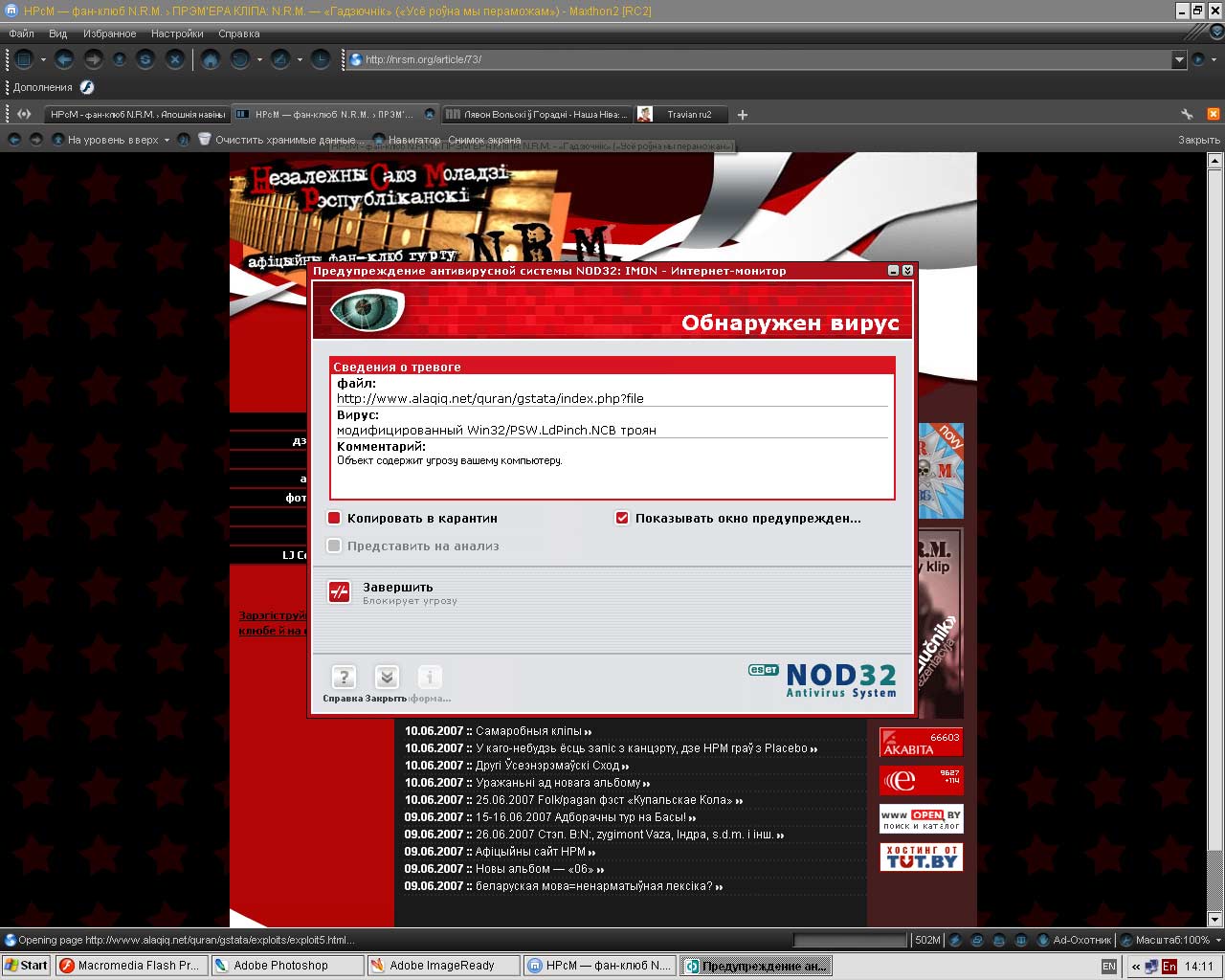
Task: Click the Home icon in browser toolbar
Action: [211, 59]
